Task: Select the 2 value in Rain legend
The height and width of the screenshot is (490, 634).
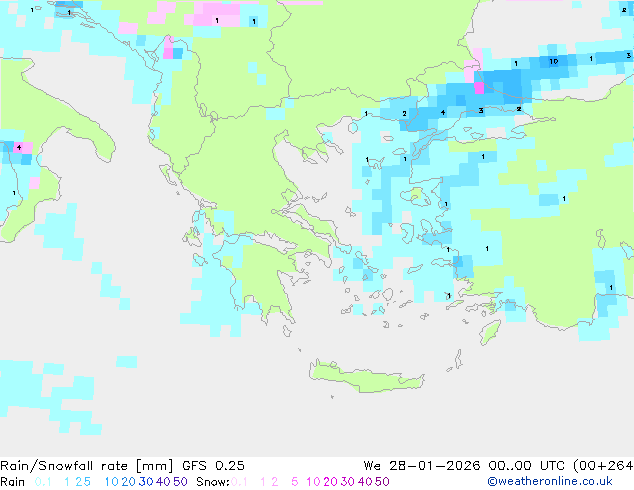Action: pos(78,482)
